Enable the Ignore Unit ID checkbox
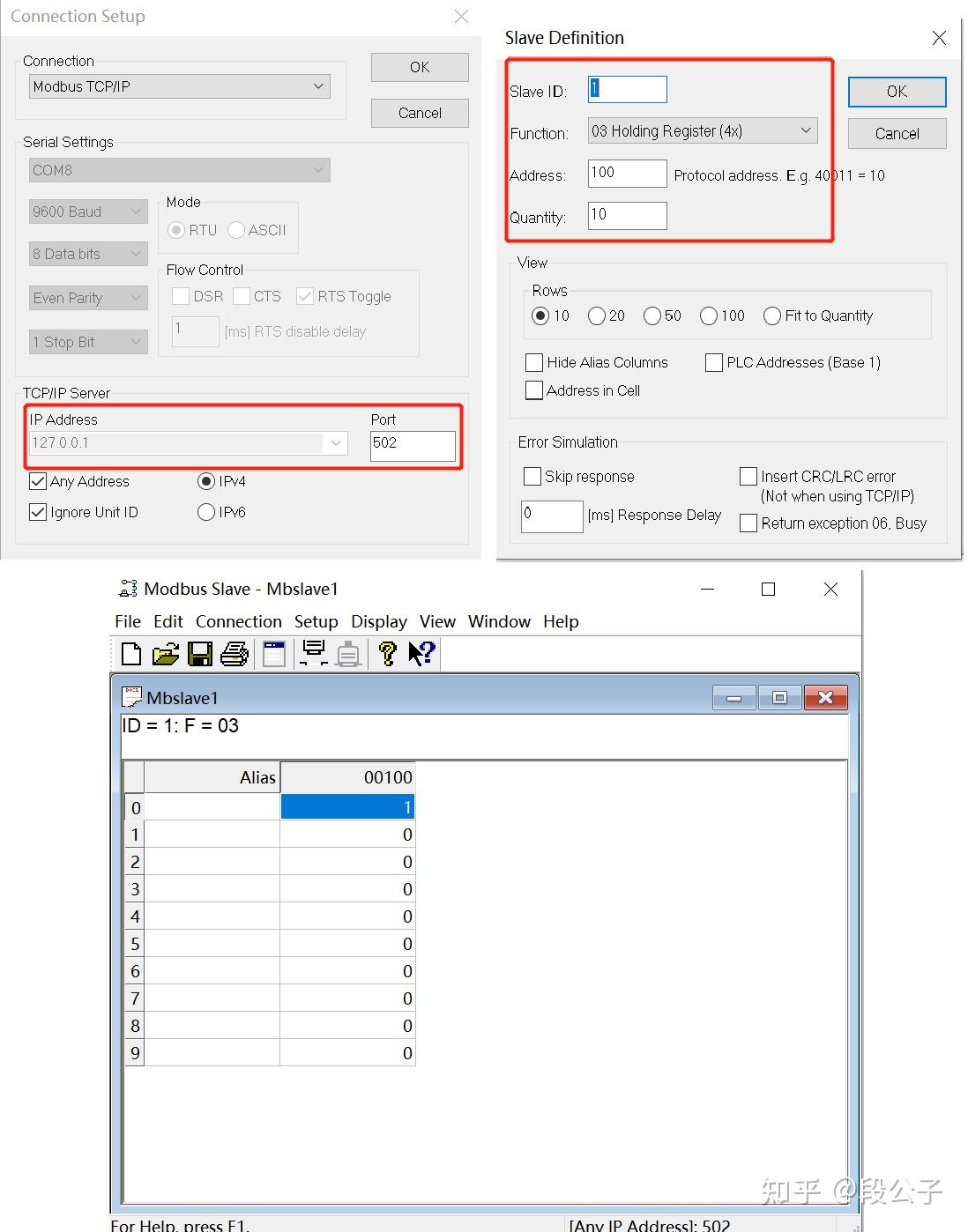968x1232 pixels. pyautogui.click(x=37, y=512)
